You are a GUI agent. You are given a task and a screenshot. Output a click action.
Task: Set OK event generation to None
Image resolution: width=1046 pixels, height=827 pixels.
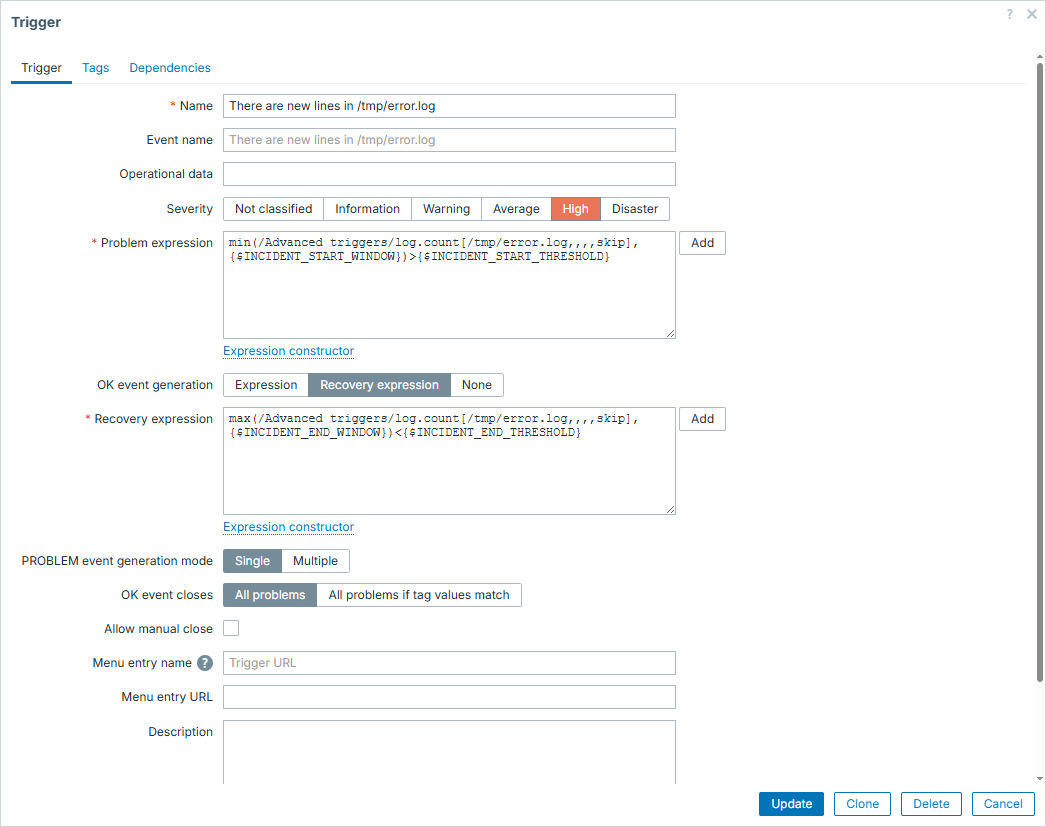click(x=477, y=385)
